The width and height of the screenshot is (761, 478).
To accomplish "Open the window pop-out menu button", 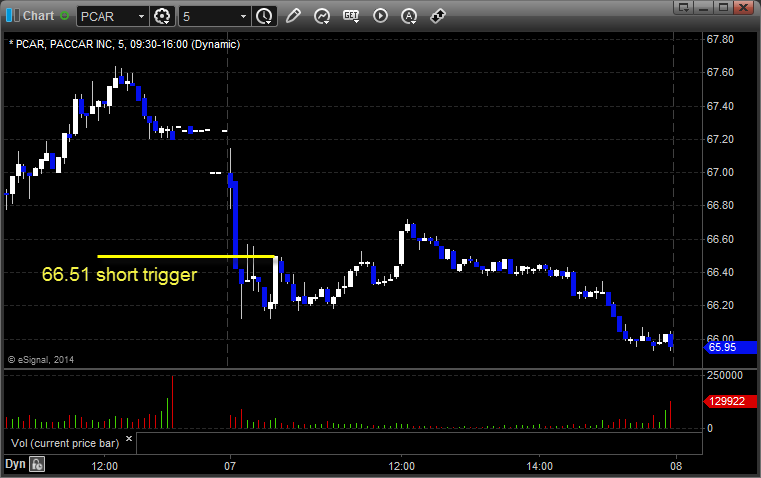I will (x=684, y=7).
